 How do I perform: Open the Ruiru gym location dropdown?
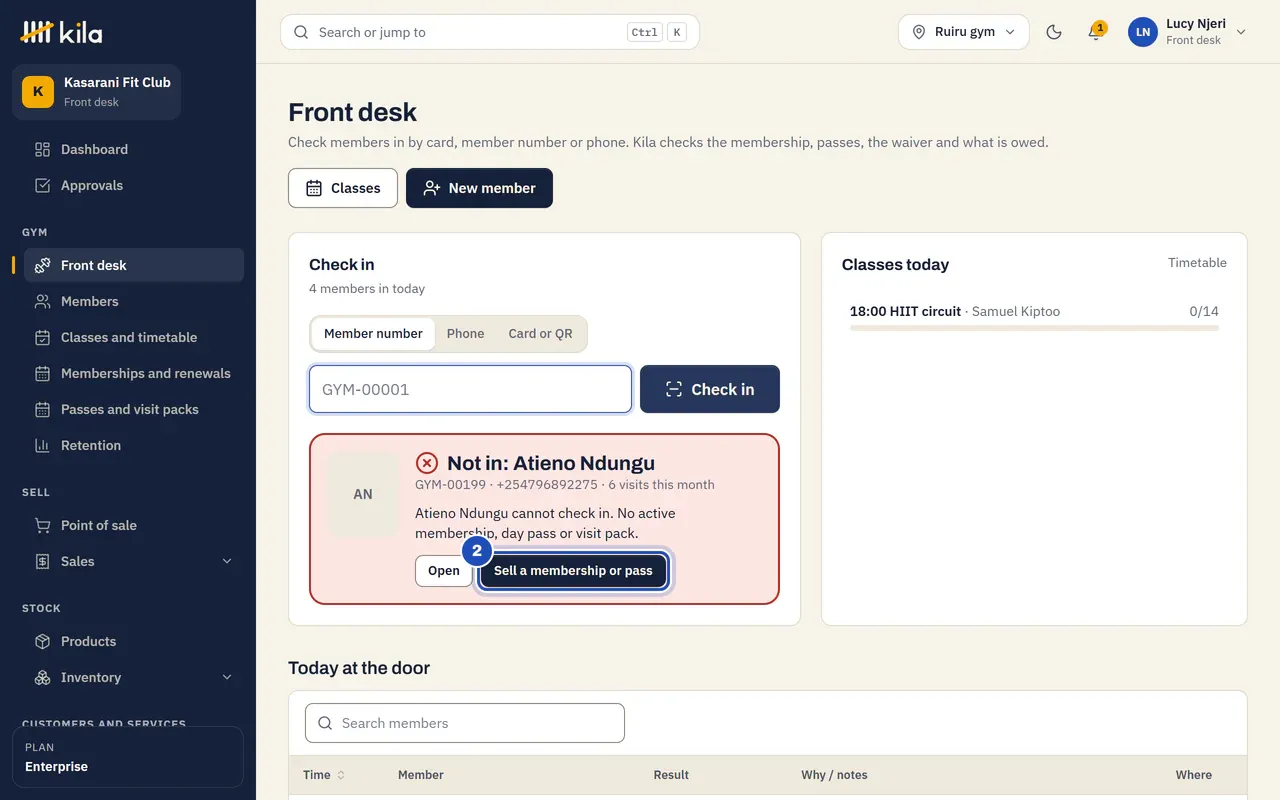(x=964, y=32)
